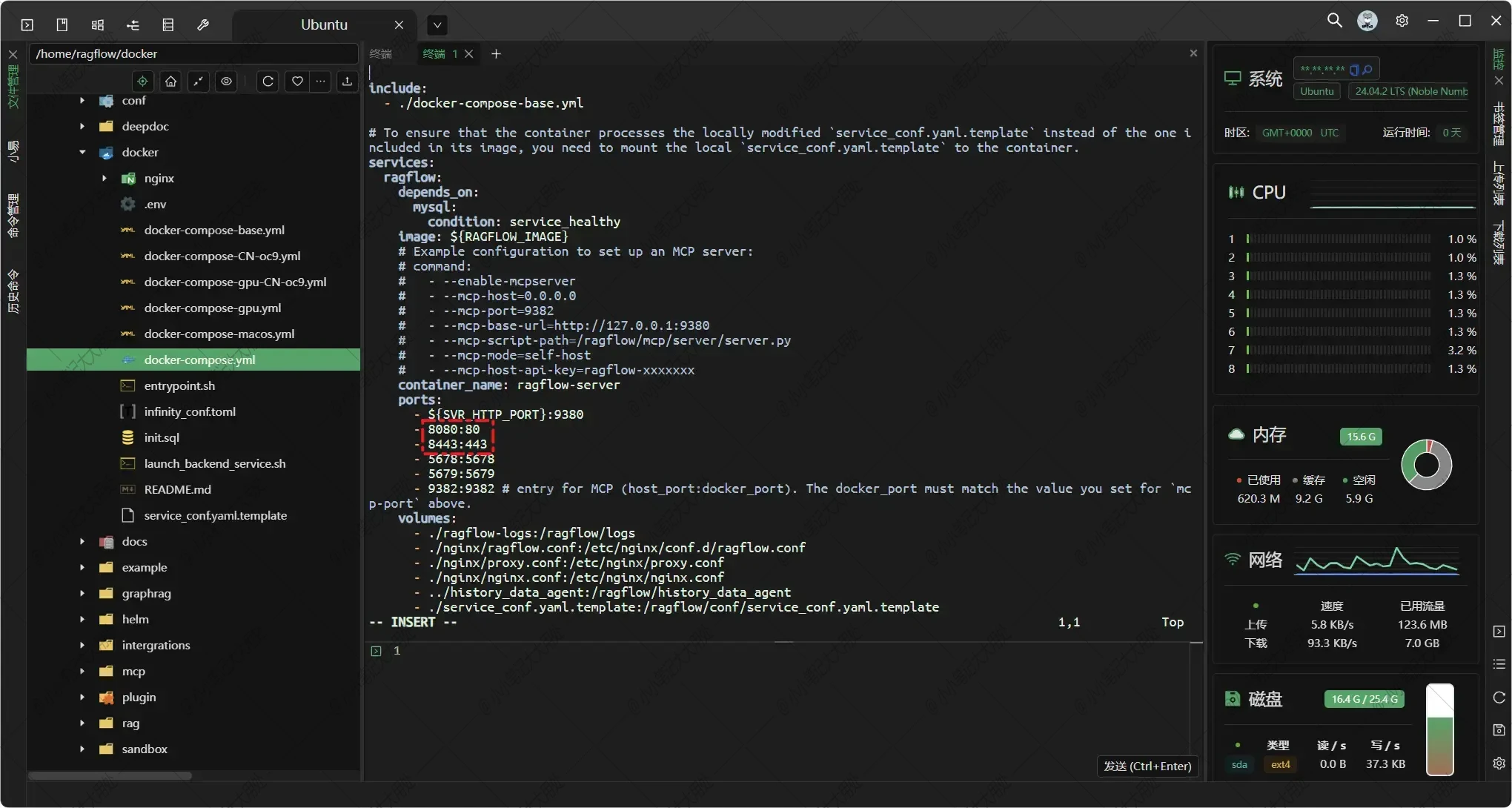The height and width of the screenshot is (808, 1512).
Task: Open the search magnifier in title bar
Action: click(x=1334, y=21)
